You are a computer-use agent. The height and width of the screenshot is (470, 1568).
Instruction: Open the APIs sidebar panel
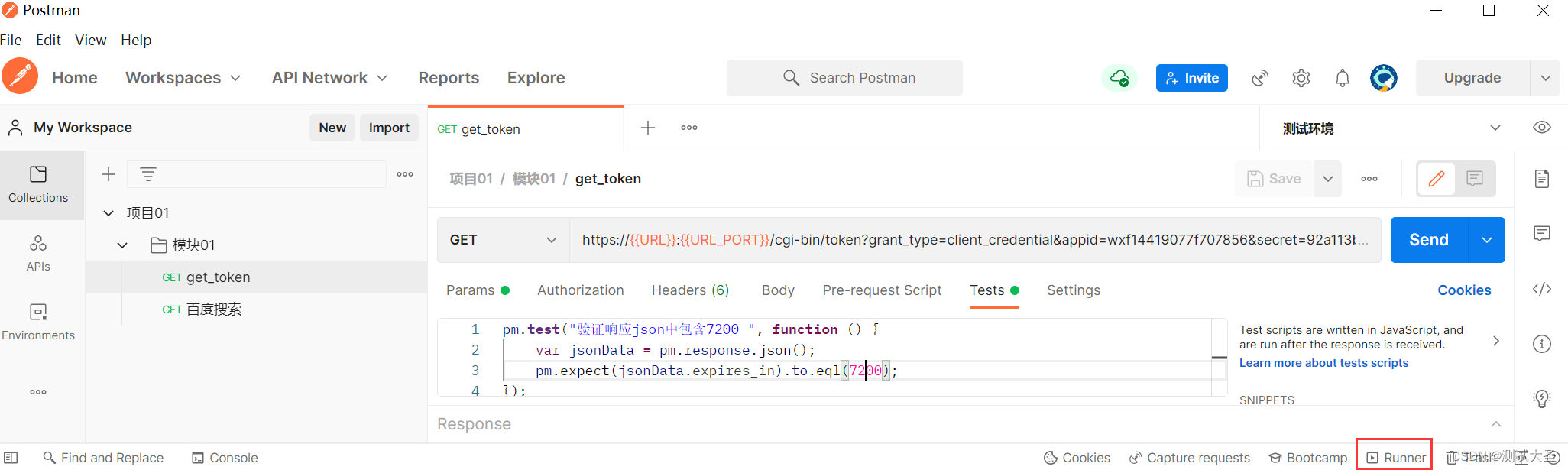click(x=38, y=254)
